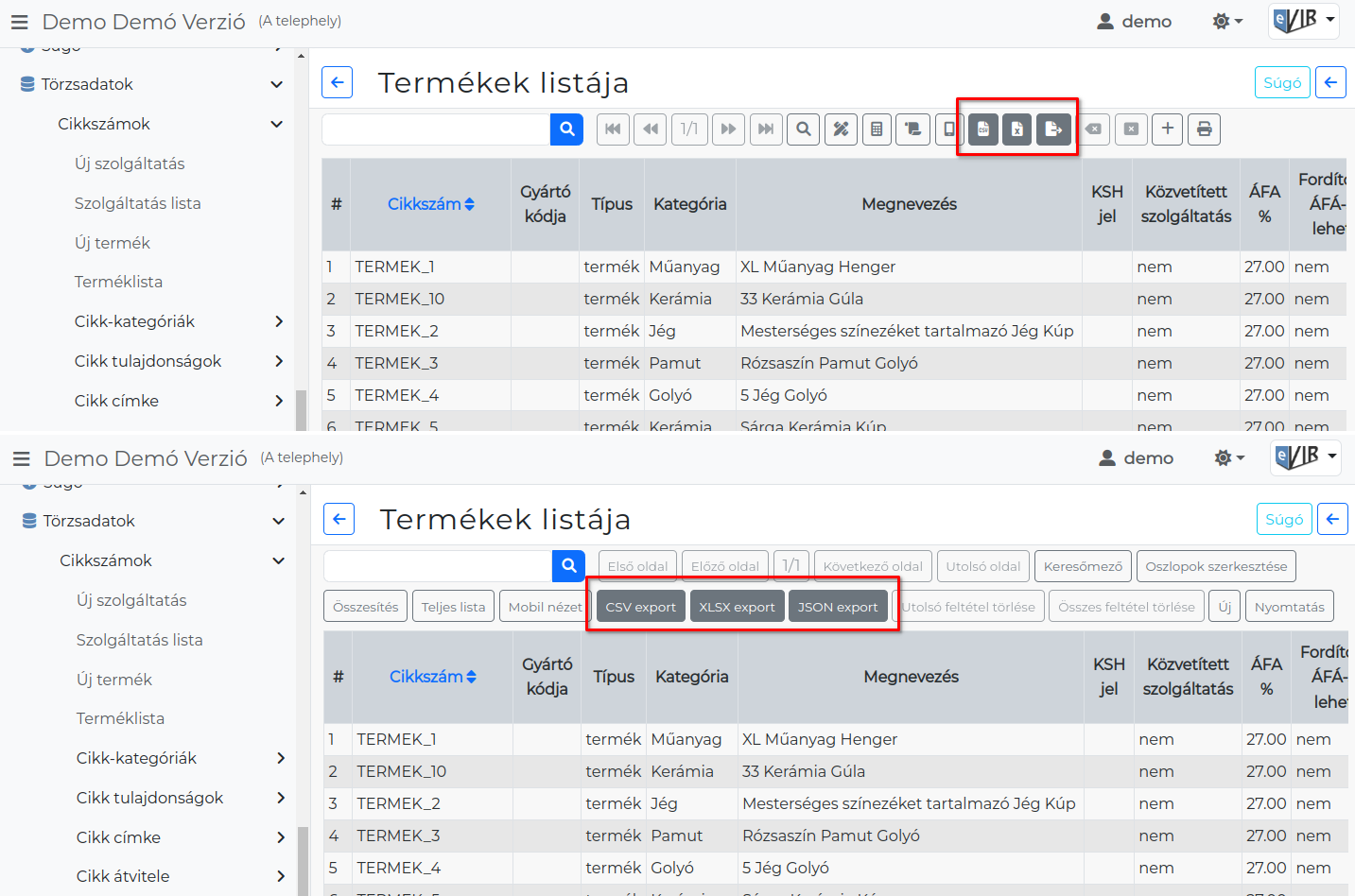Click the scroll icon for full list
1355x896 pixels.
(913, 129)
